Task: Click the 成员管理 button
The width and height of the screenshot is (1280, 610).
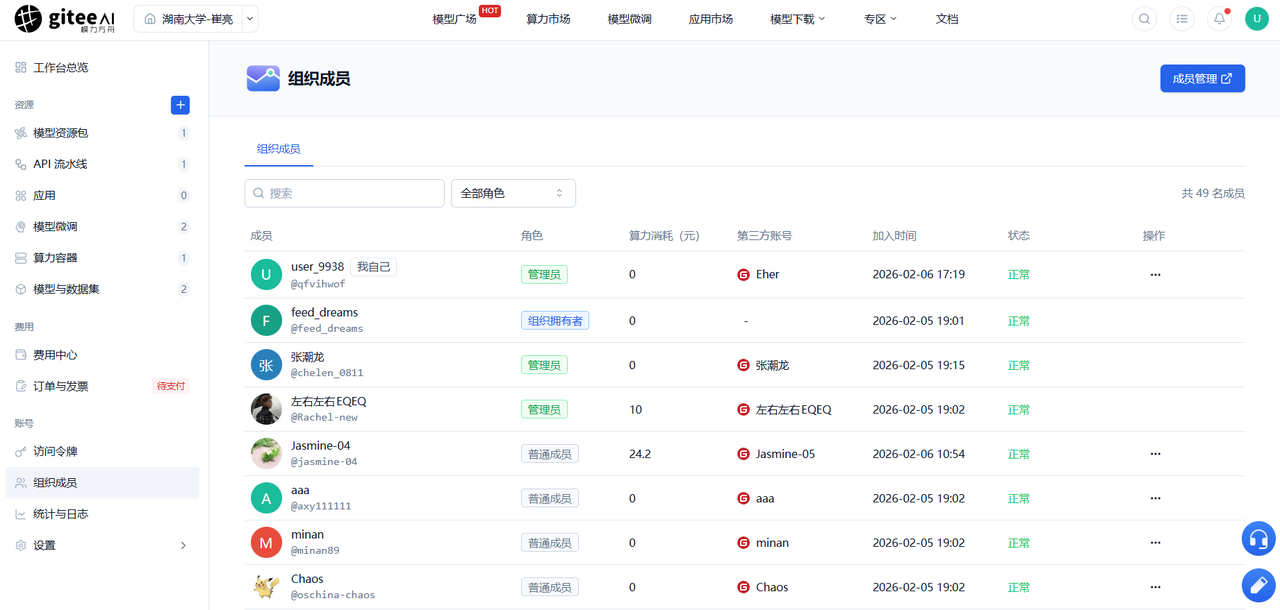Action: coord(1202,78)
